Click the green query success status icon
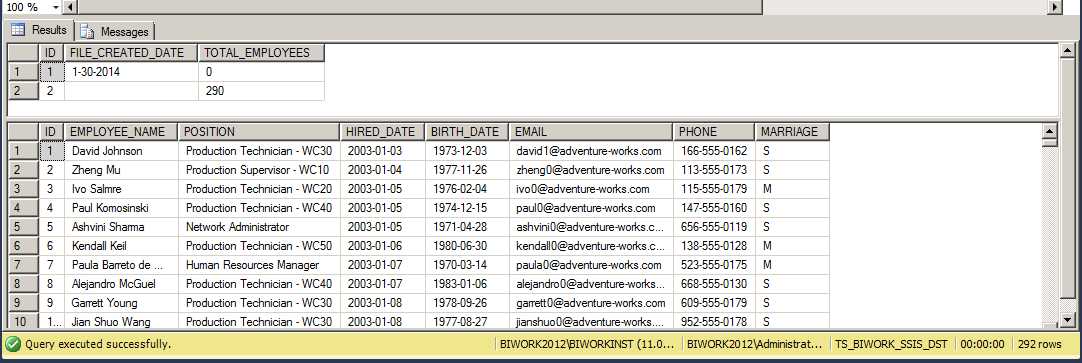This screenshot has height=363, width=1082. (12, 344)
